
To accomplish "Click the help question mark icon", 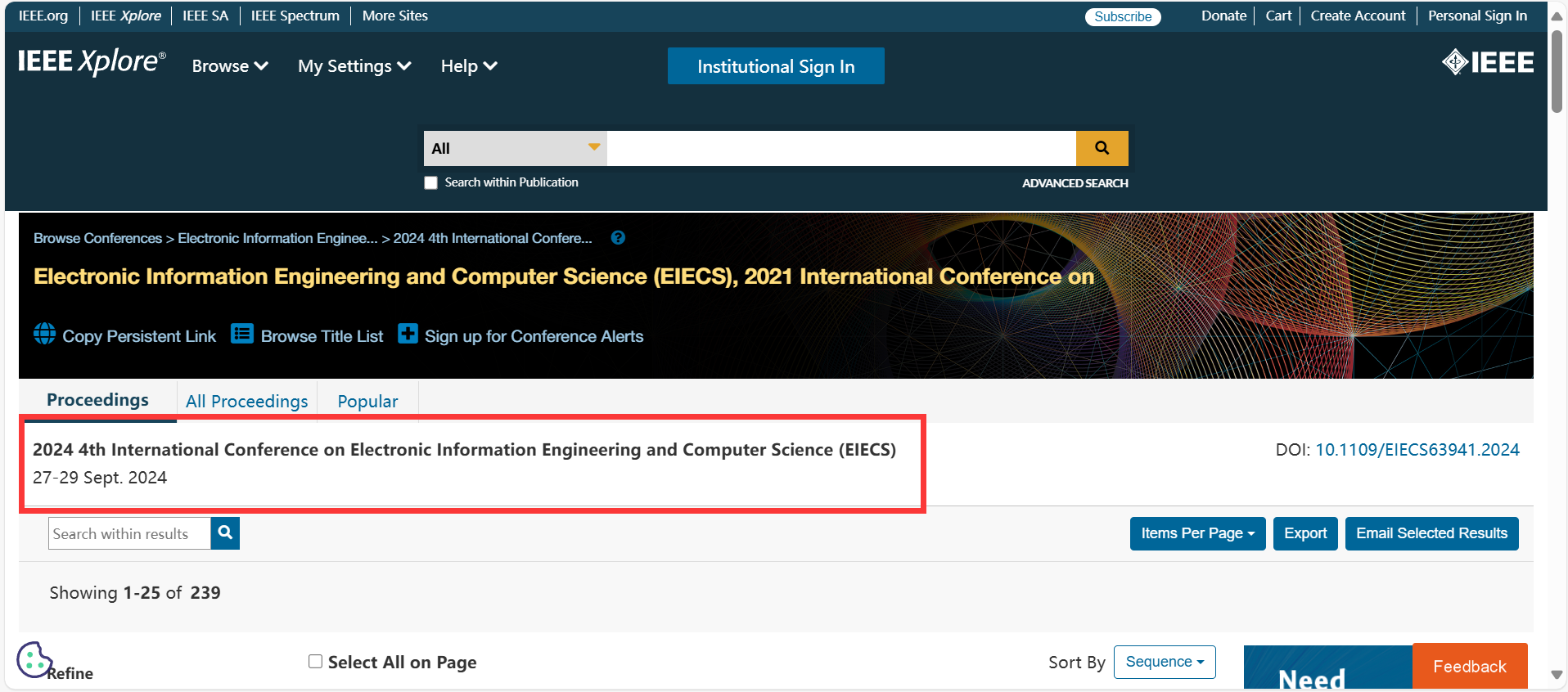I will [x=618, y=238].
